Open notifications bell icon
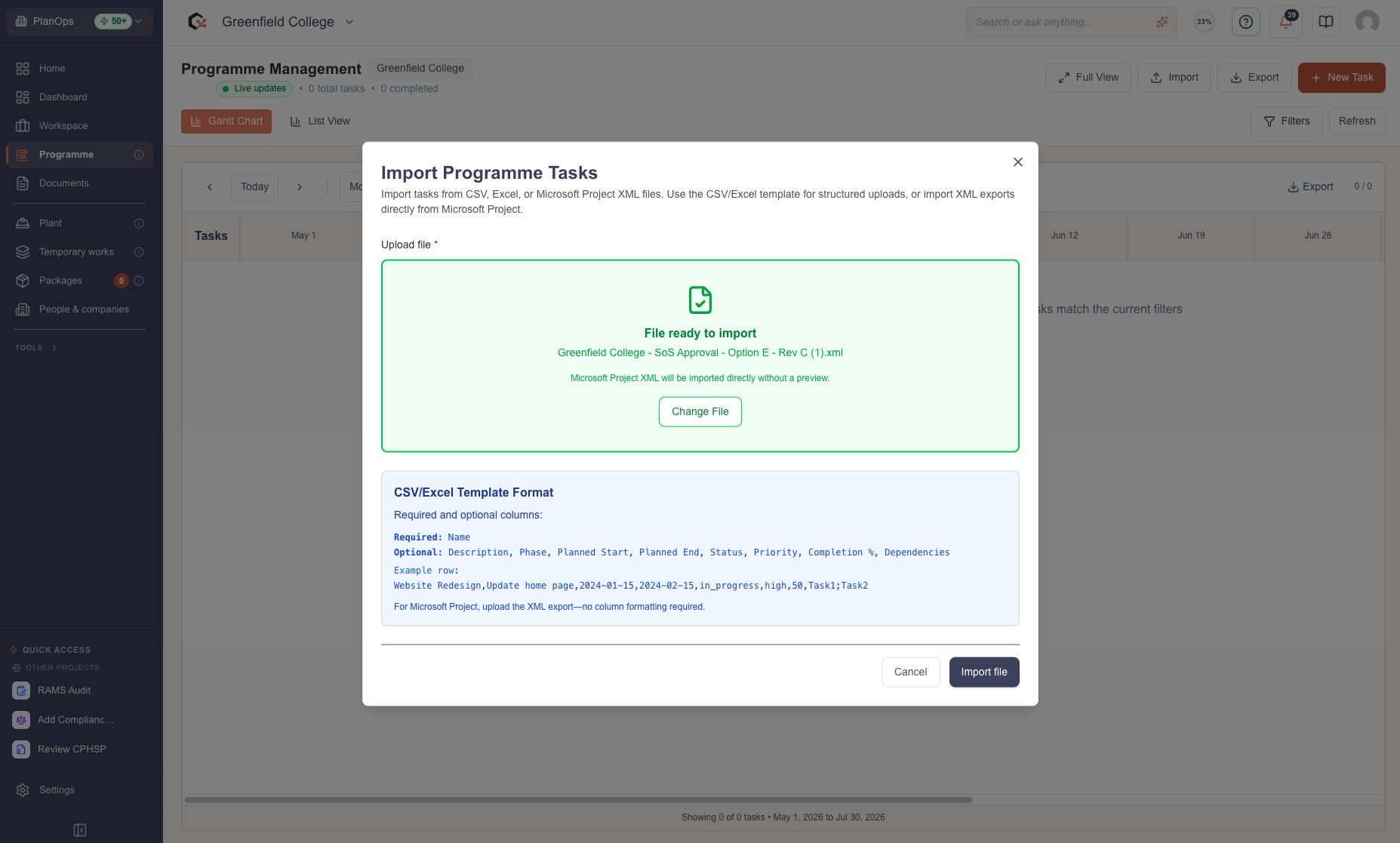This screenshot has width=1400, height=843. (x=1286, y=22)
